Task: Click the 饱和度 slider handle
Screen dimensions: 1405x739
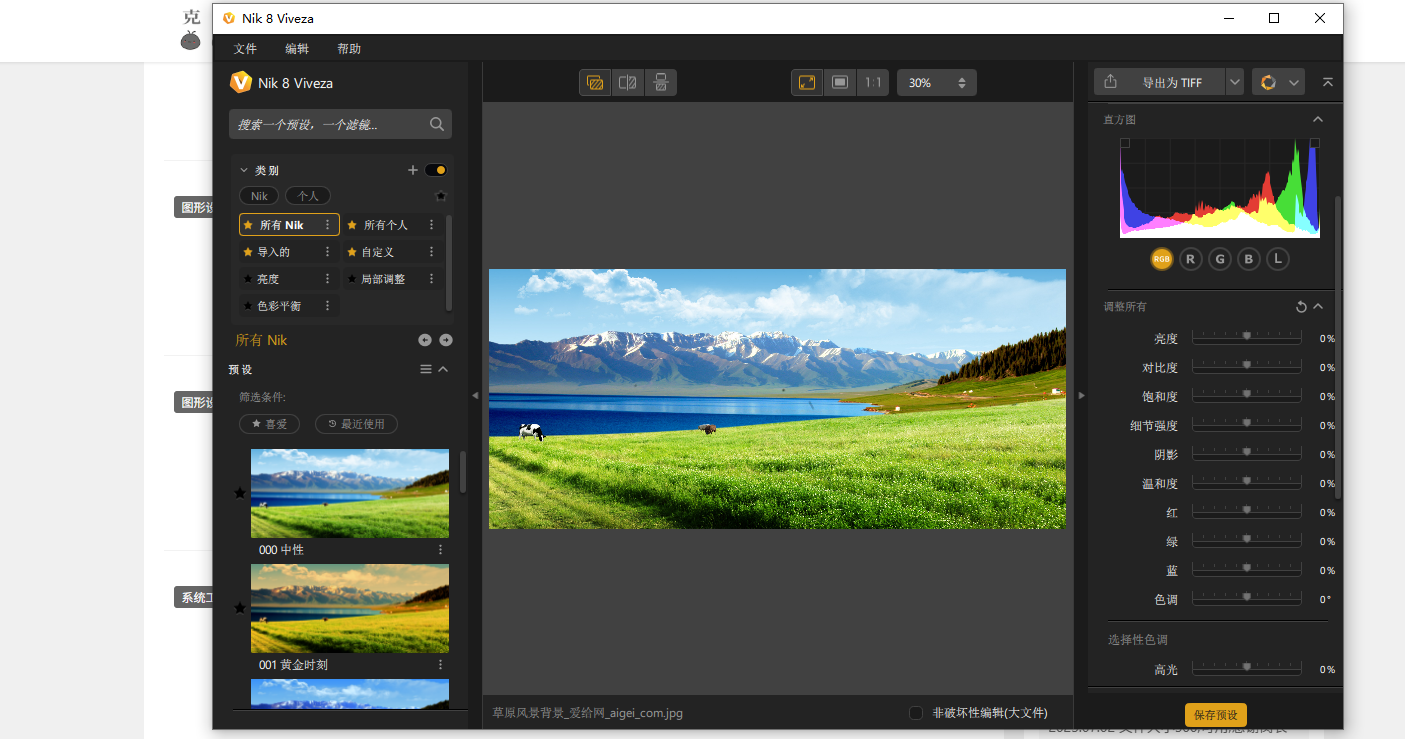Action: (1246, 395)
